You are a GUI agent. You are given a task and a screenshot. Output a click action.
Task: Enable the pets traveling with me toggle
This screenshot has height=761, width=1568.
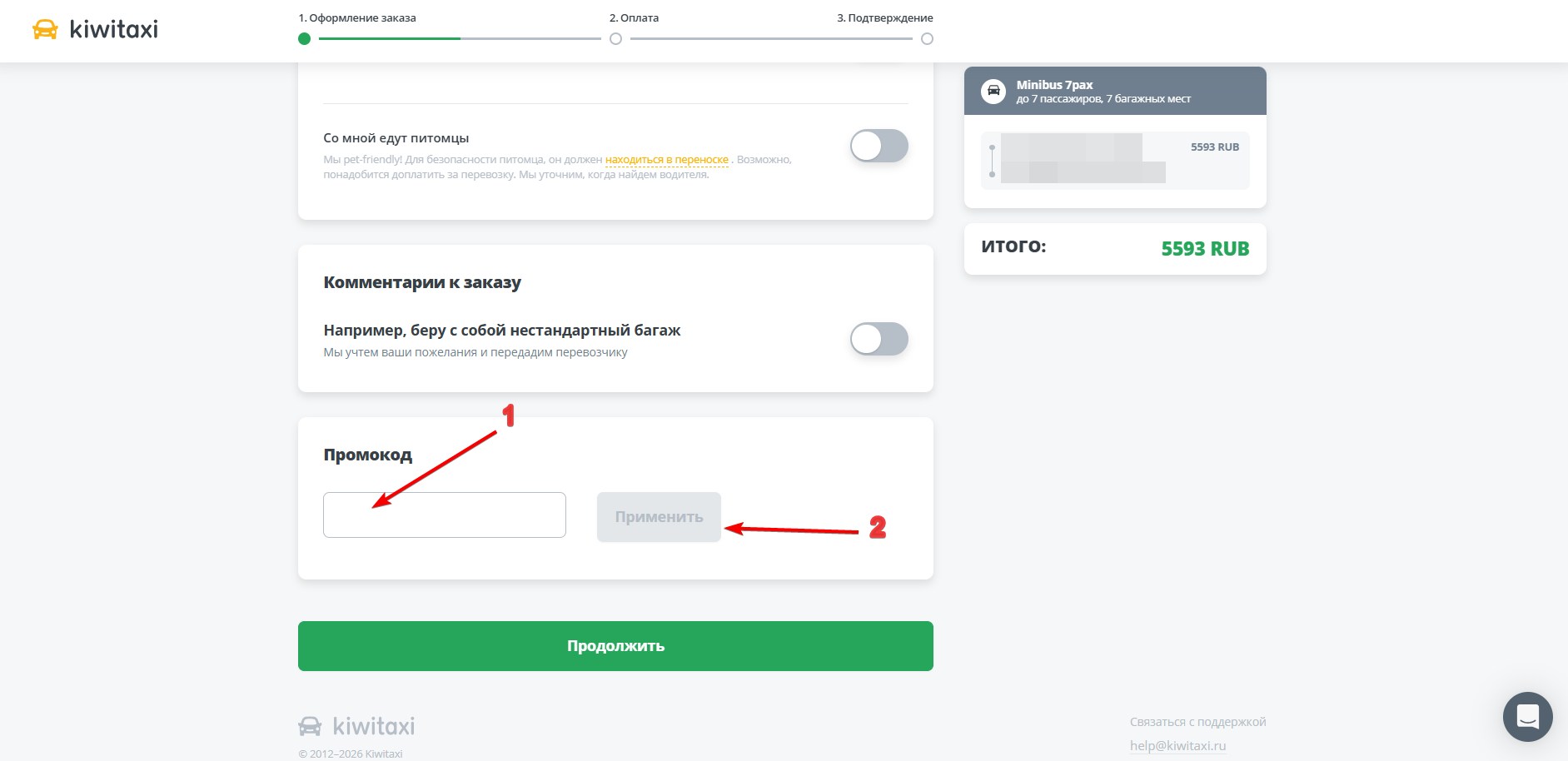pyautogui.click(x=879, y=146)
